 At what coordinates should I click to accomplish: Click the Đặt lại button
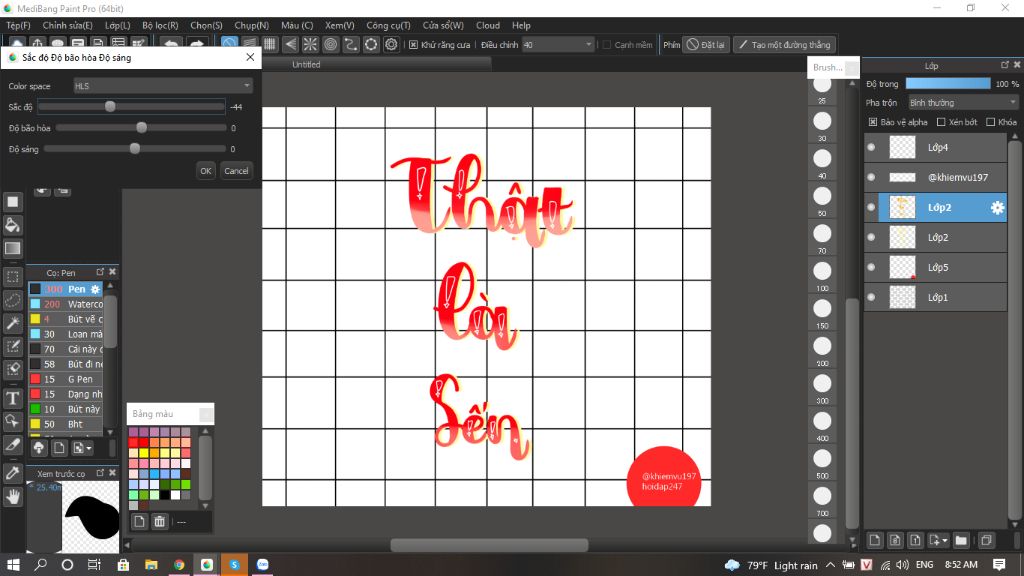tap(706, 44)
